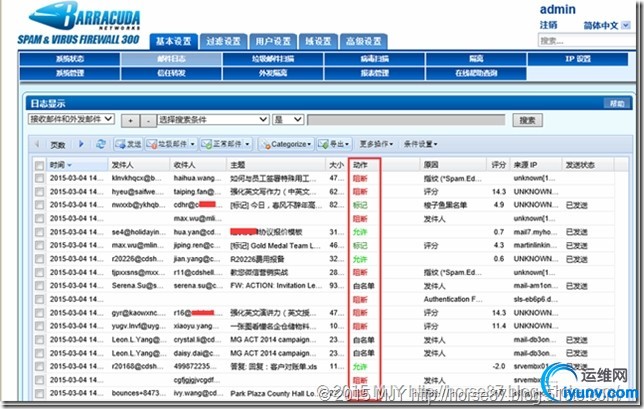
Task: Open the 系统管理 navigation item
Action: point(70,74)
